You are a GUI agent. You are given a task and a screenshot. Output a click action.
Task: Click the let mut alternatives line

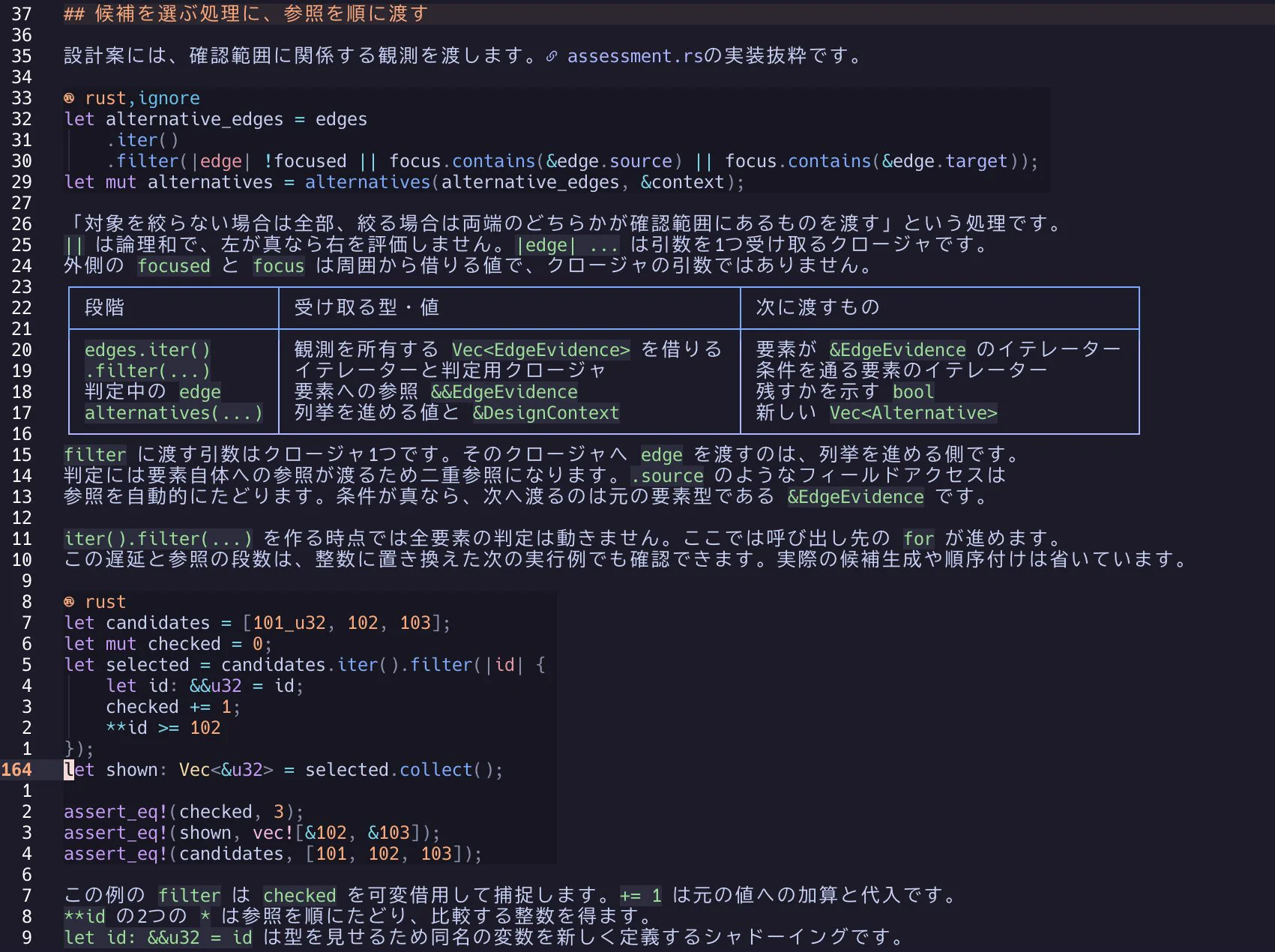(404, 182)
